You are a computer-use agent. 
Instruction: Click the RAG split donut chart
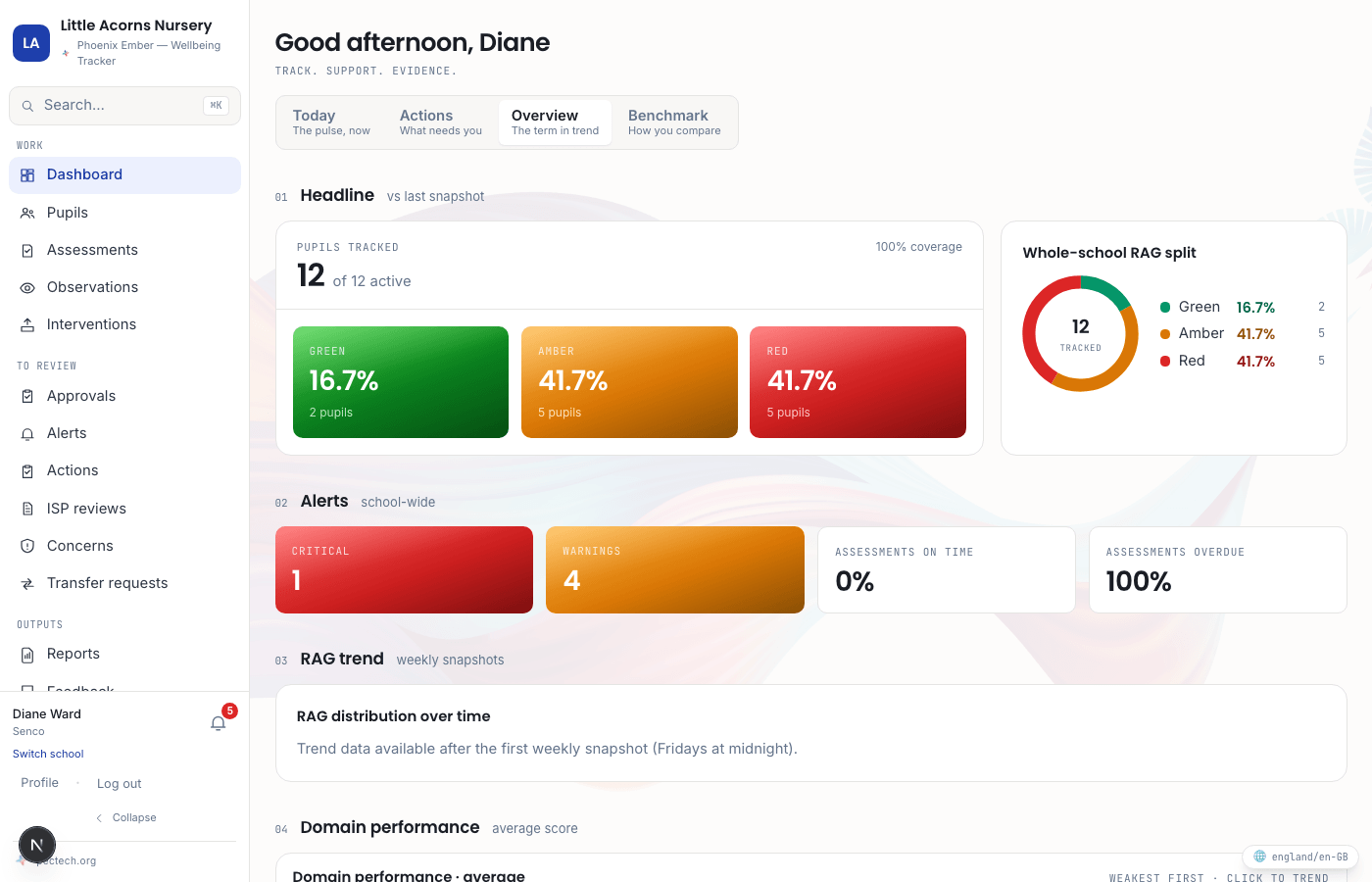[x=1080, y=334]
